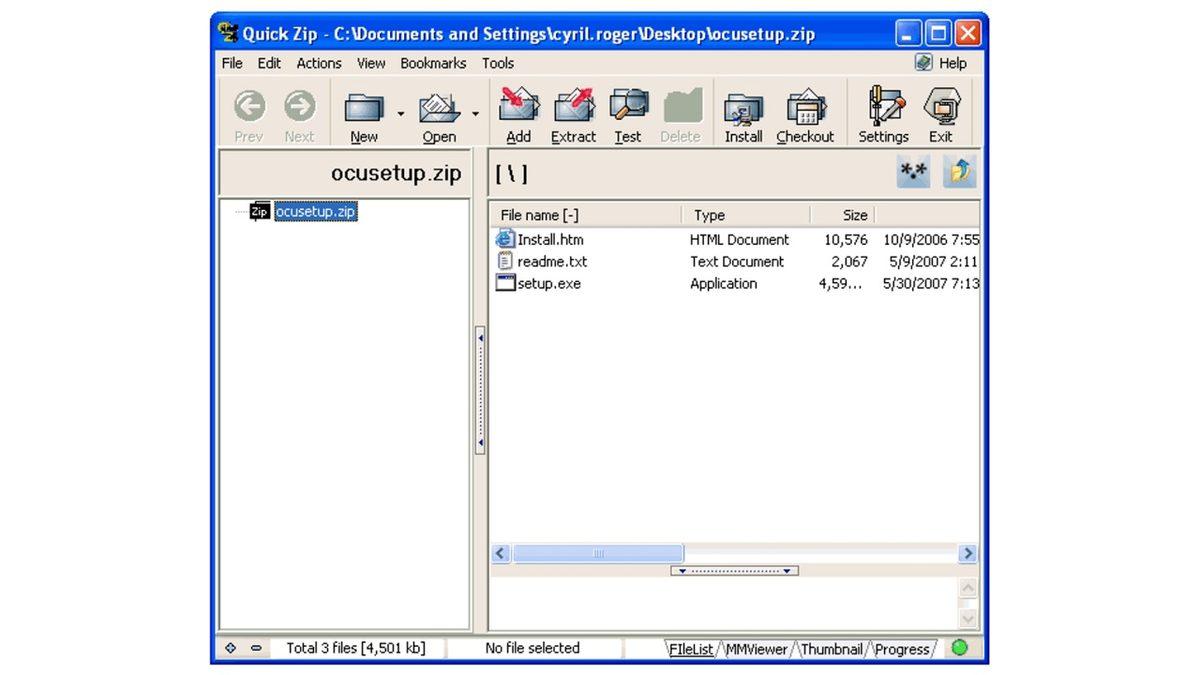
Task: Click the Add icon to add files
Action: 517,110
